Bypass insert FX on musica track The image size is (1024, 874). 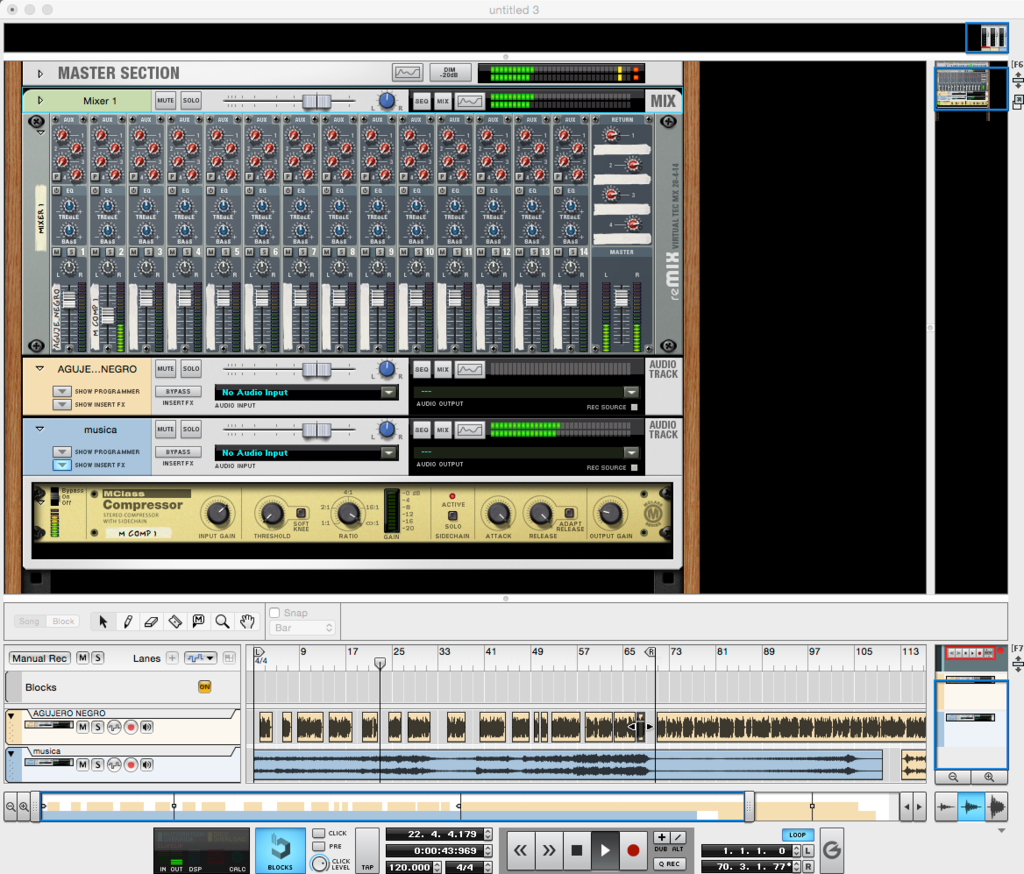(178, 452)
